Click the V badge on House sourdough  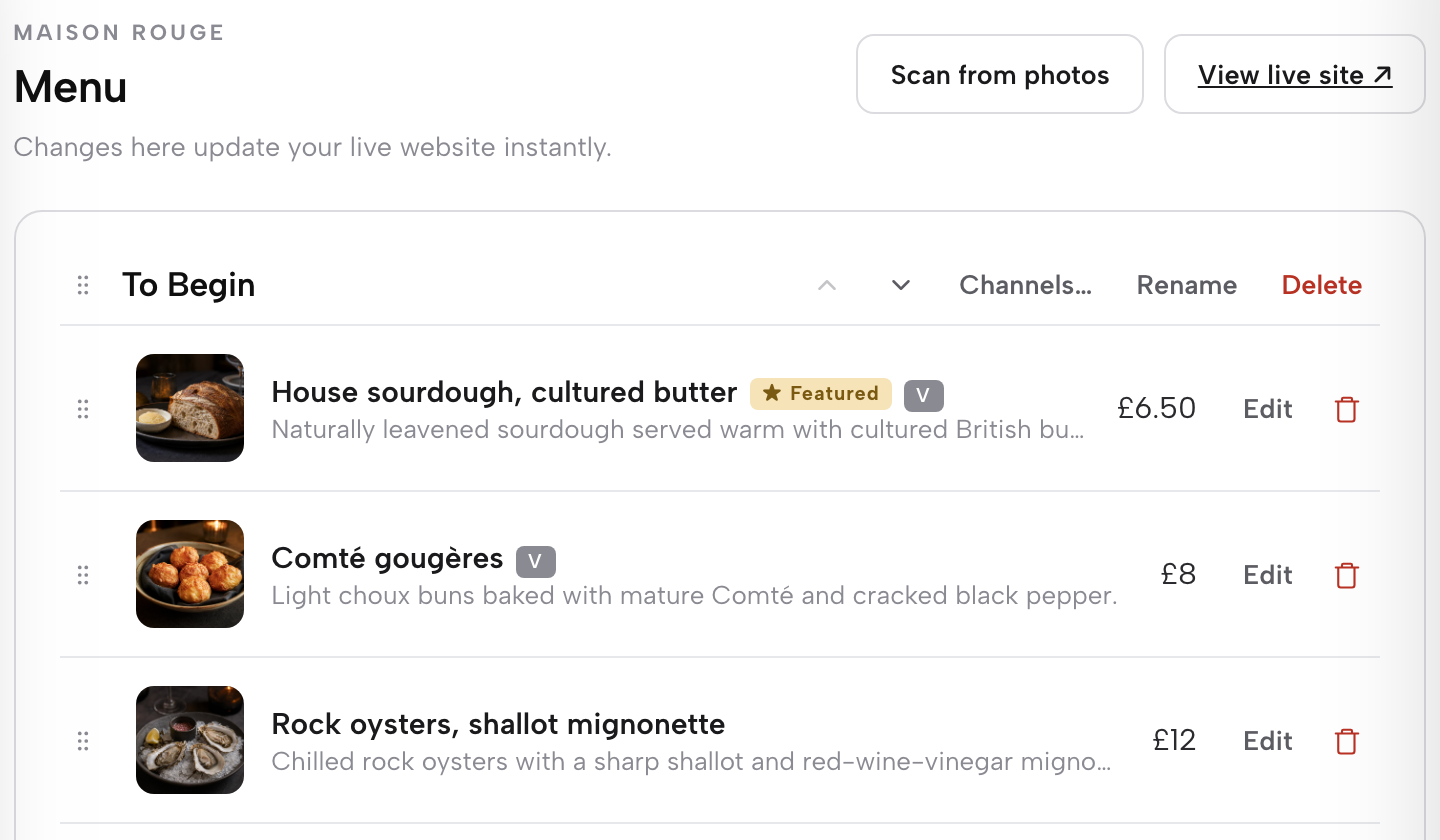(x=924, y=395)
